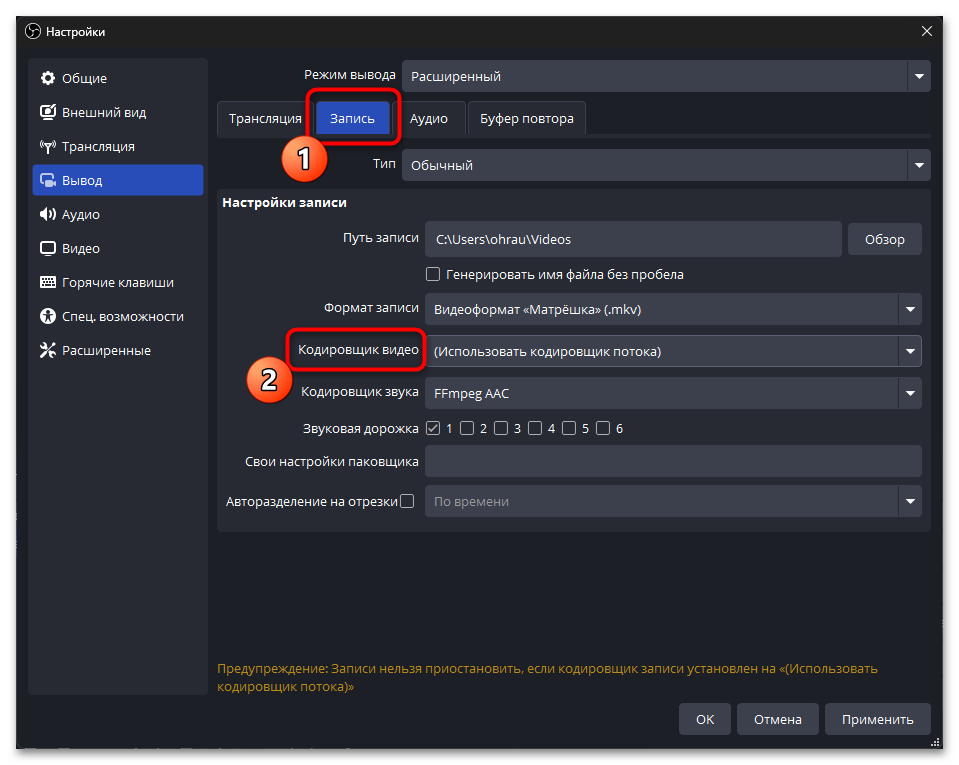This screenshot has height=765, width=959.
Task: Open the Спец. возможности accessibility icon
Action: click(47, 317)
